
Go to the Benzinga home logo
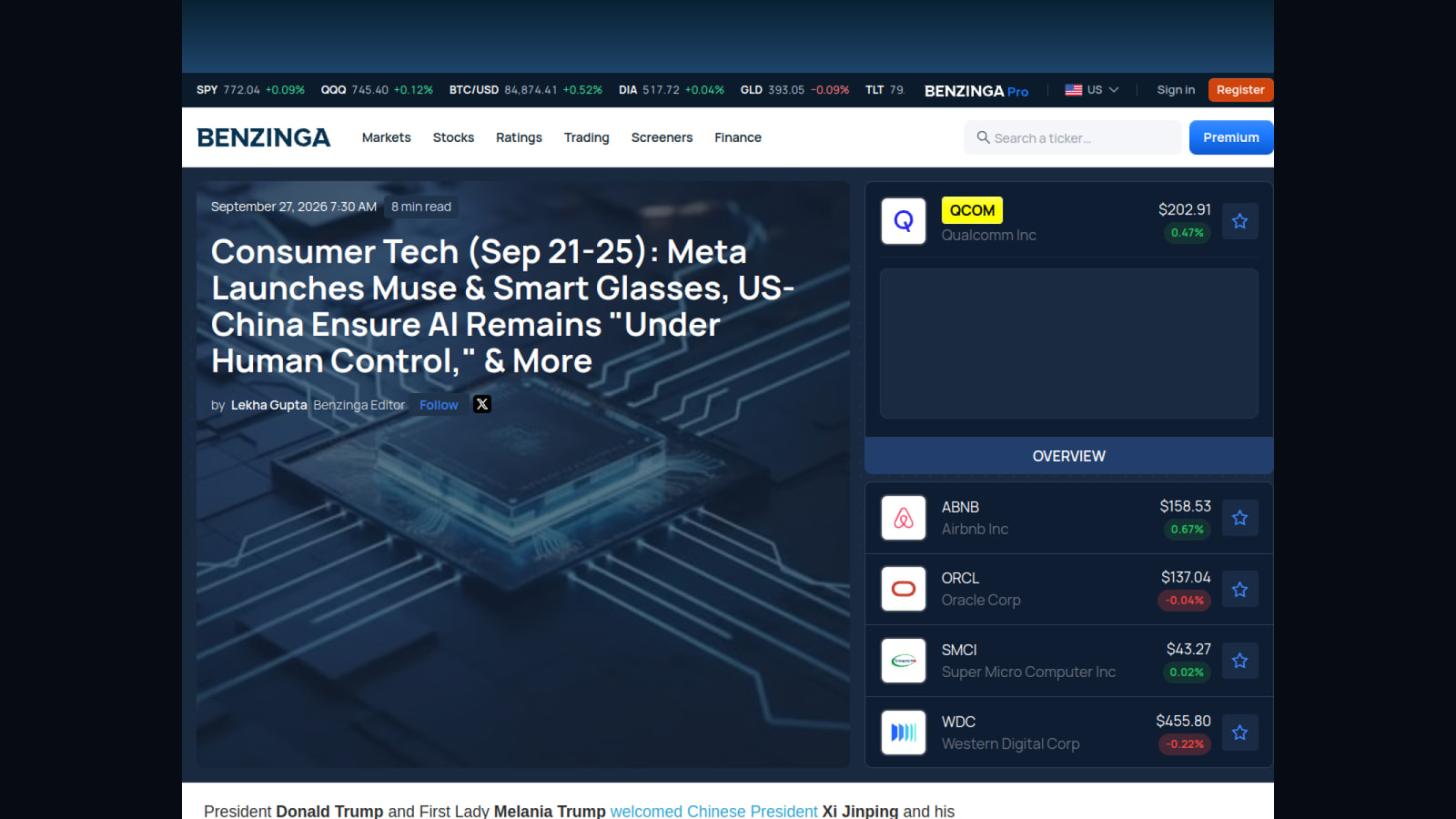click(264, 137)
